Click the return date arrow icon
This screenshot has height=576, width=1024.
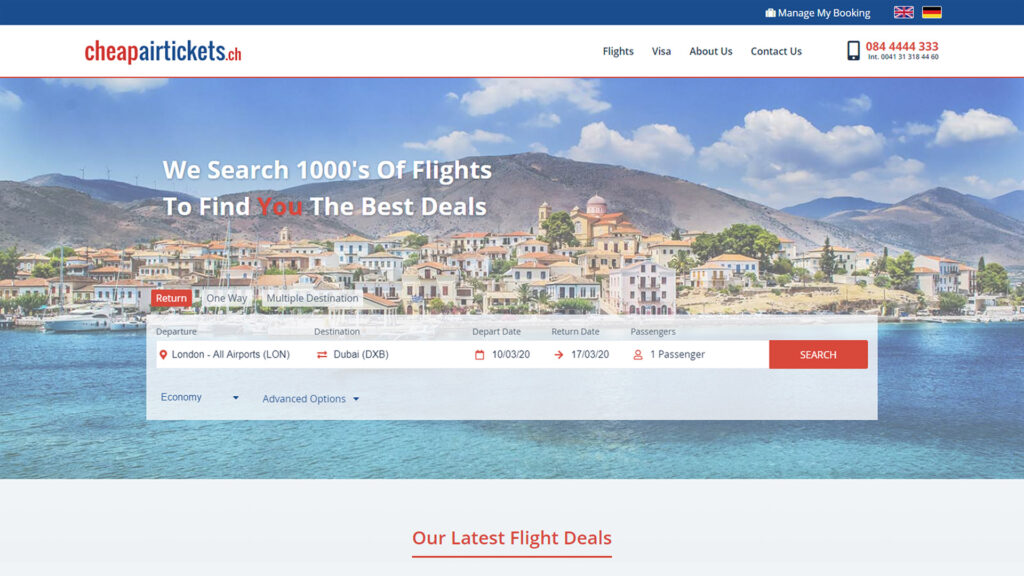(x=558, y=355)
